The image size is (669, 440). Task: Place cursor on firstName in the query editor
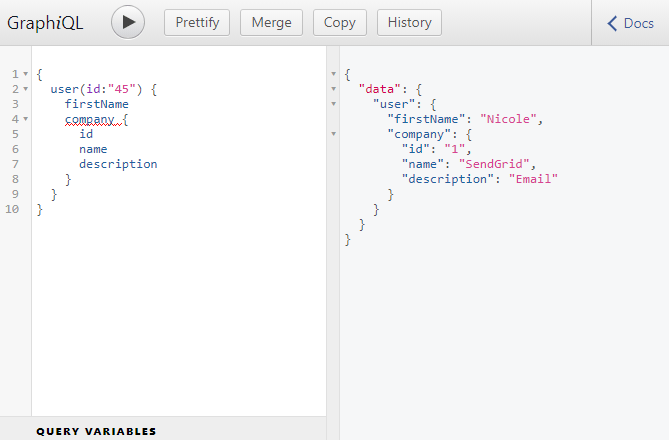[96, 104]
